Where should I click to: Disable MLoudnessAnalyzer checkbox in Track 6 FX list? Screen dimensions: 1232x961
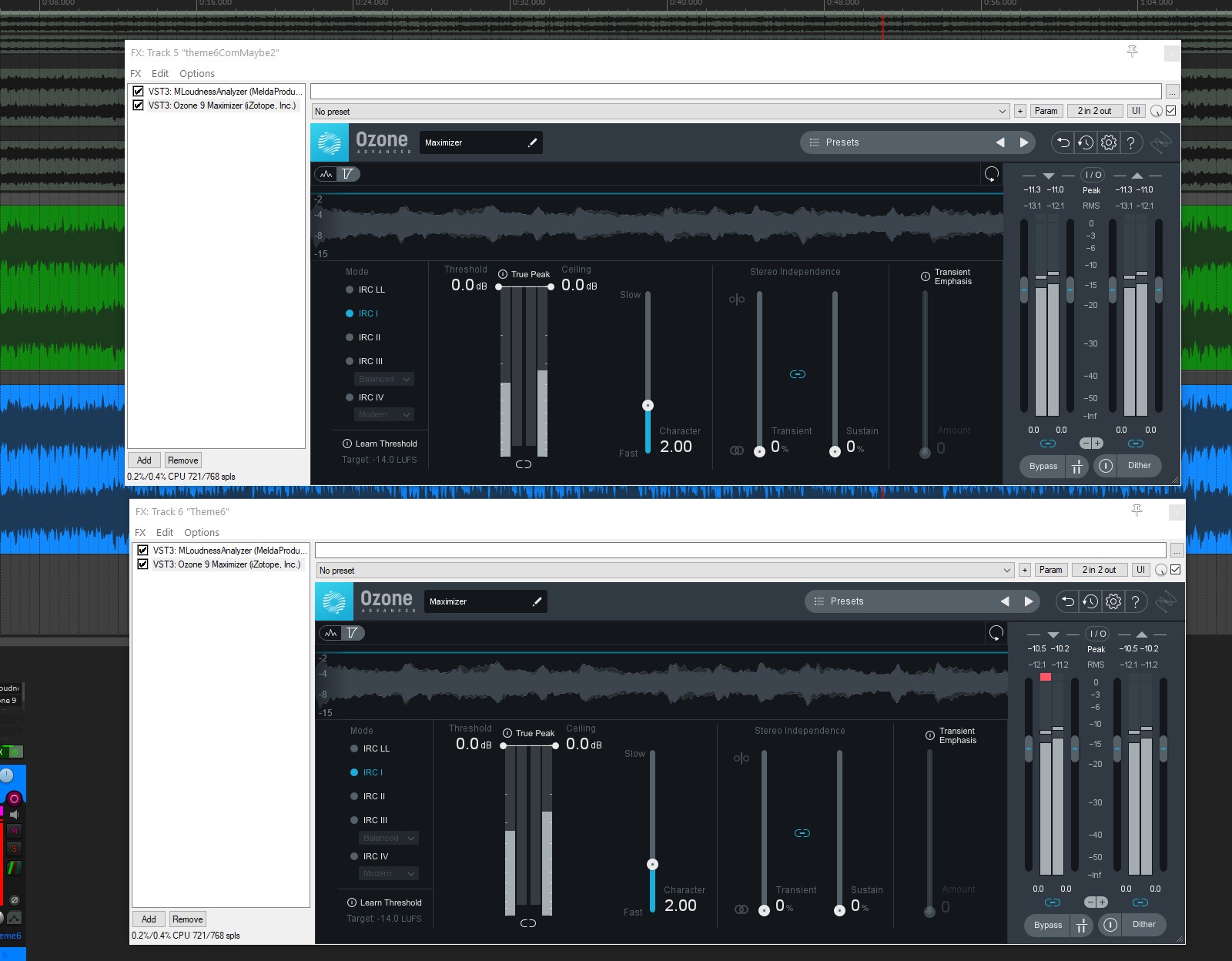tap(143, 550)
